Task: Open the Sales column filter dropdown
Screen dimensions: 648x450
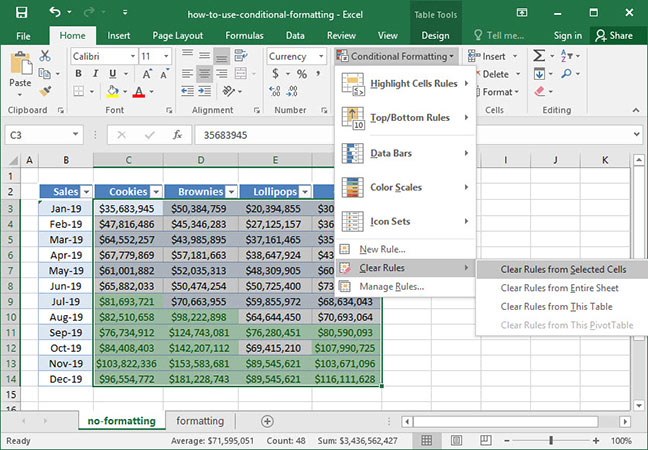Action: (x=86, y=192)
